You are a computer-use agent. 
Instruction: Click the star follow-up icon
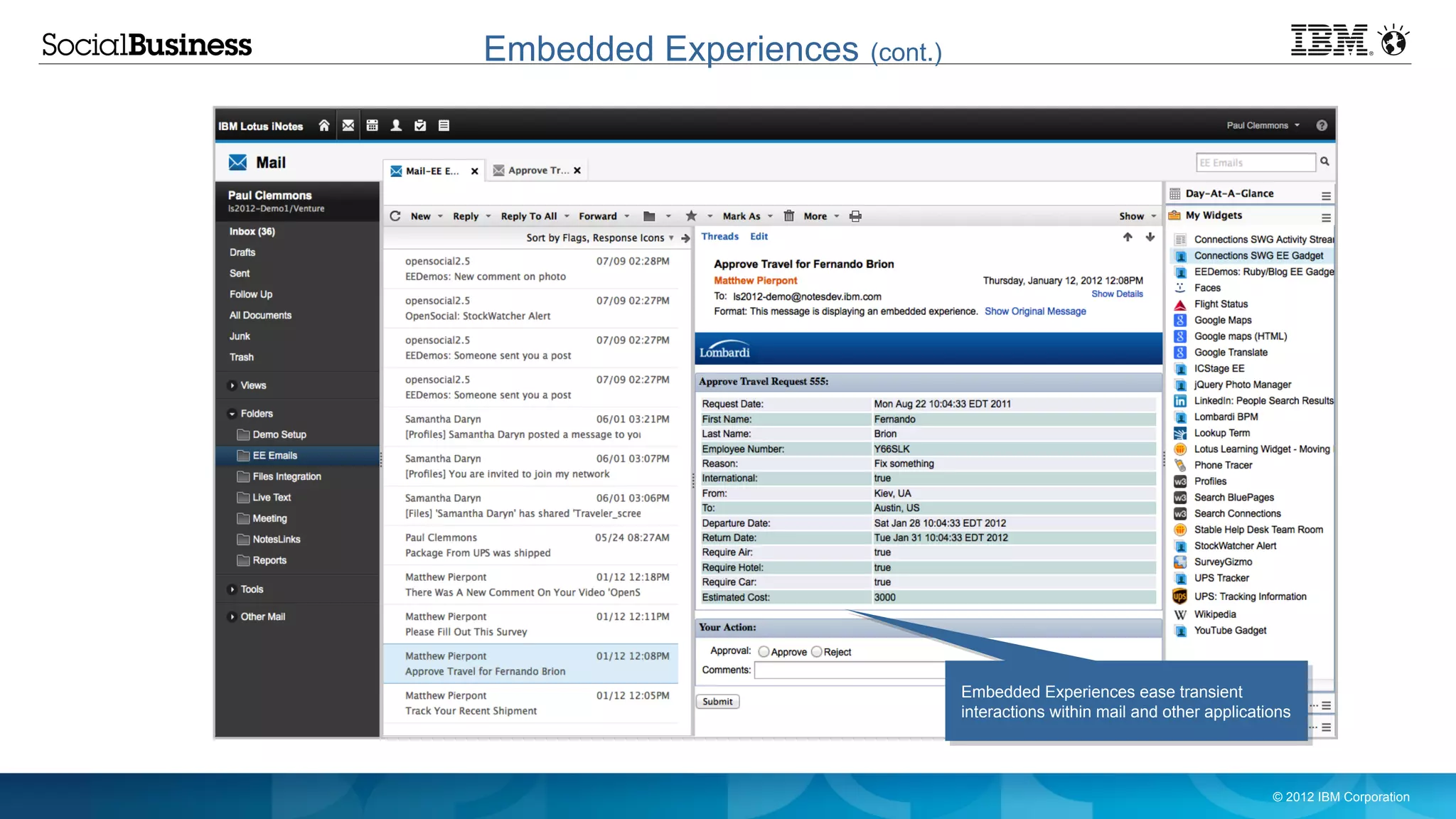pos(691,216)
